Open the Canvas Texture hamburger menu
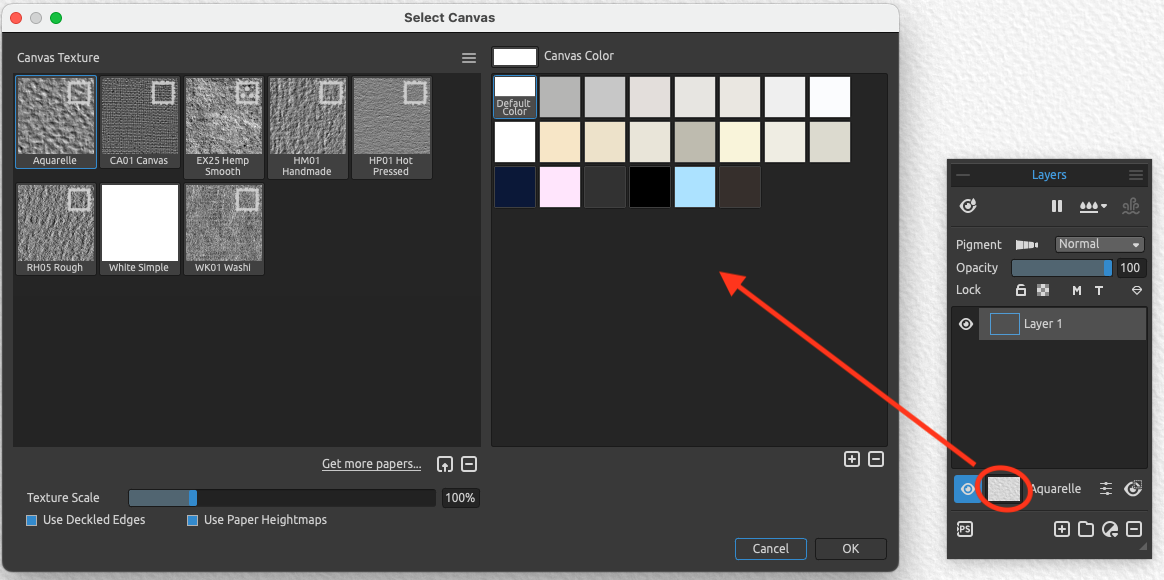The image size is (1164, 580). (468, 58)
